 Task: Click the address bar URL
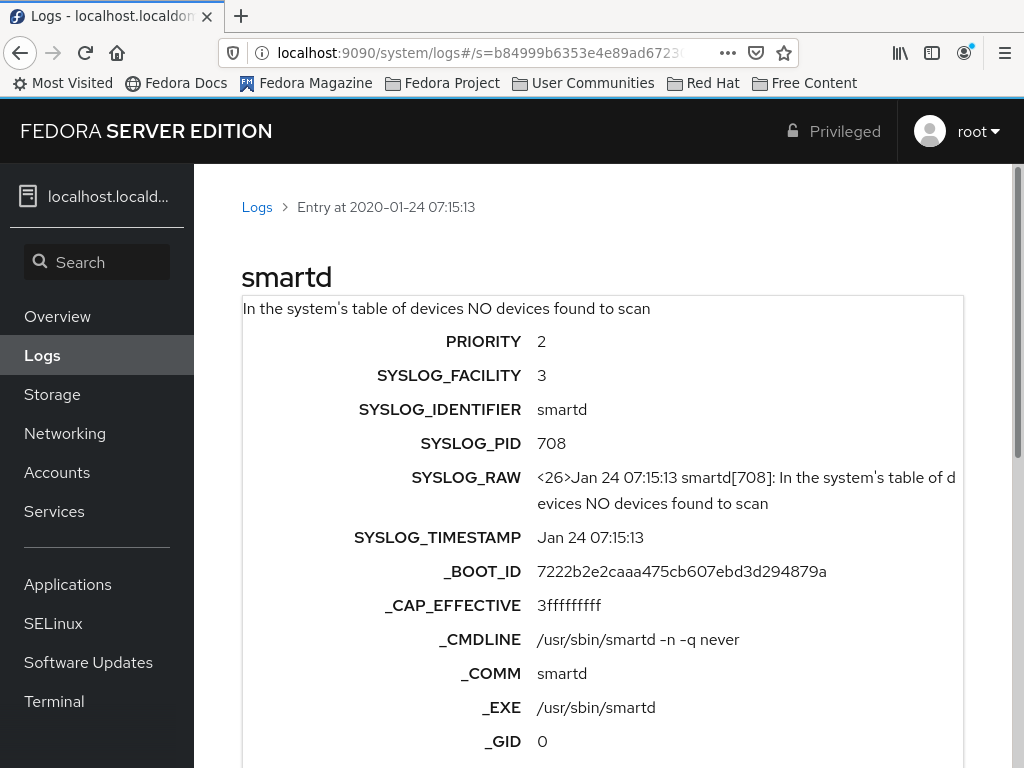pos(479,53)
